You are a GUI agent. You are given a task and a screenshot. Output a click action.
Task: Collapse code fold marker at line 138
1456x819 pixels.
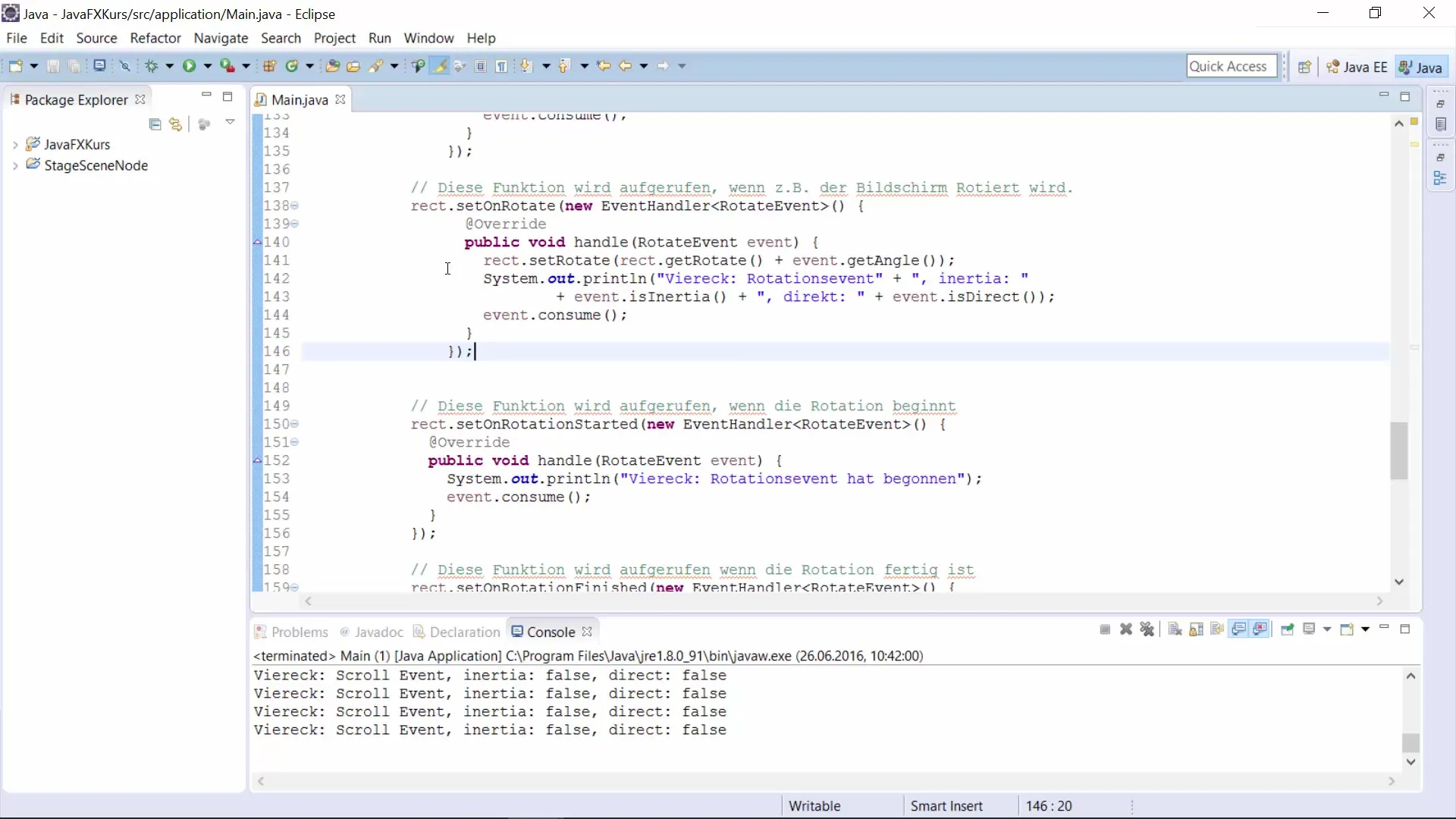295,206
